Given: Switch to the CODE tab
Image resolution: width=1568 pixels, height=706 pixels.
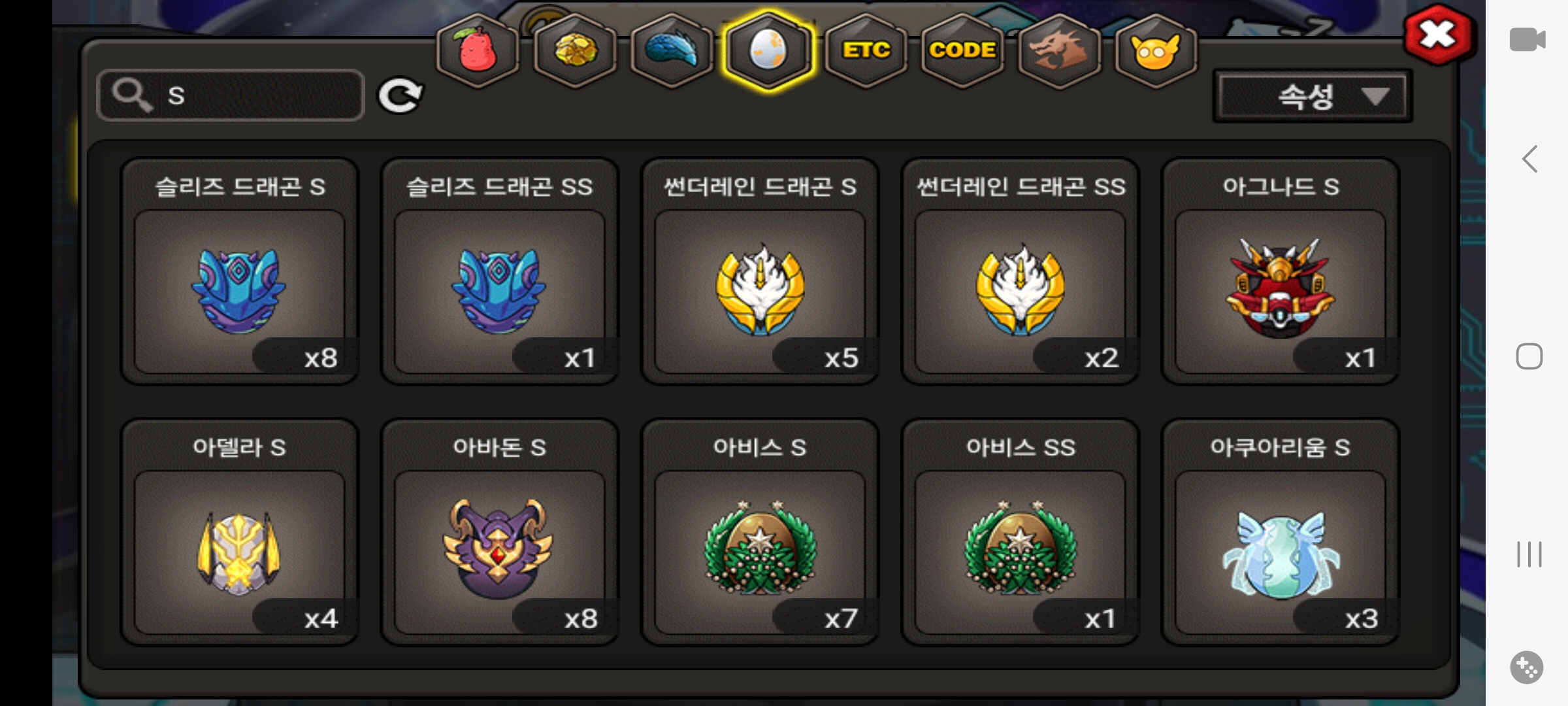Looking at the screenshot, I should 962,50.
